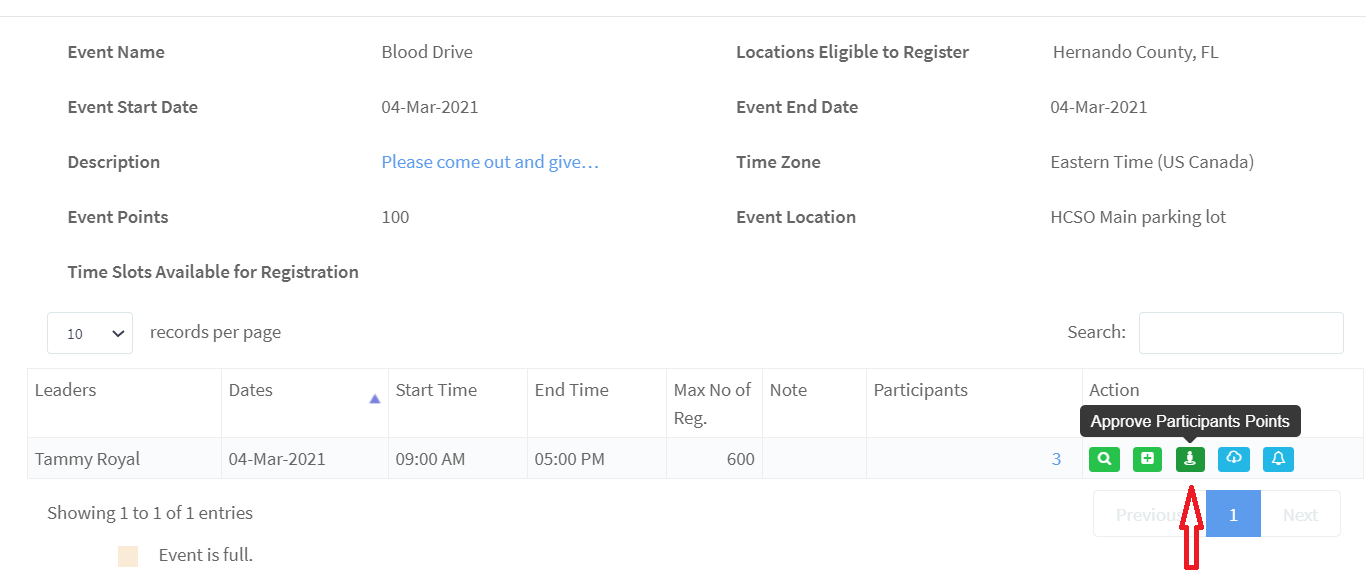Click the 'Hernando County, FL' location value
Screen dimensions: 1366x580
tap(1136, 52)
